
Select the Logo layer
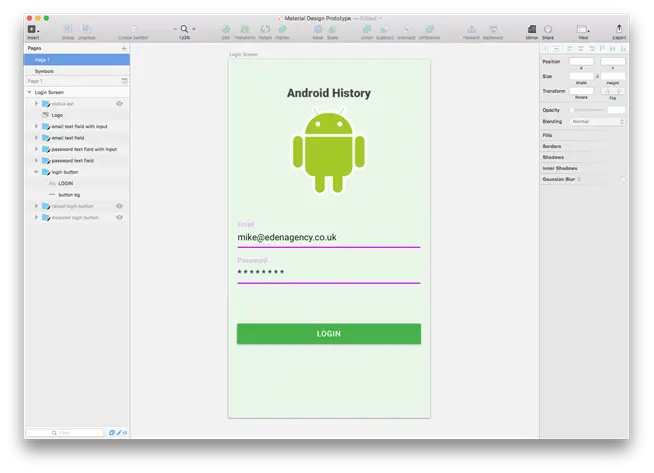point(77,115)
